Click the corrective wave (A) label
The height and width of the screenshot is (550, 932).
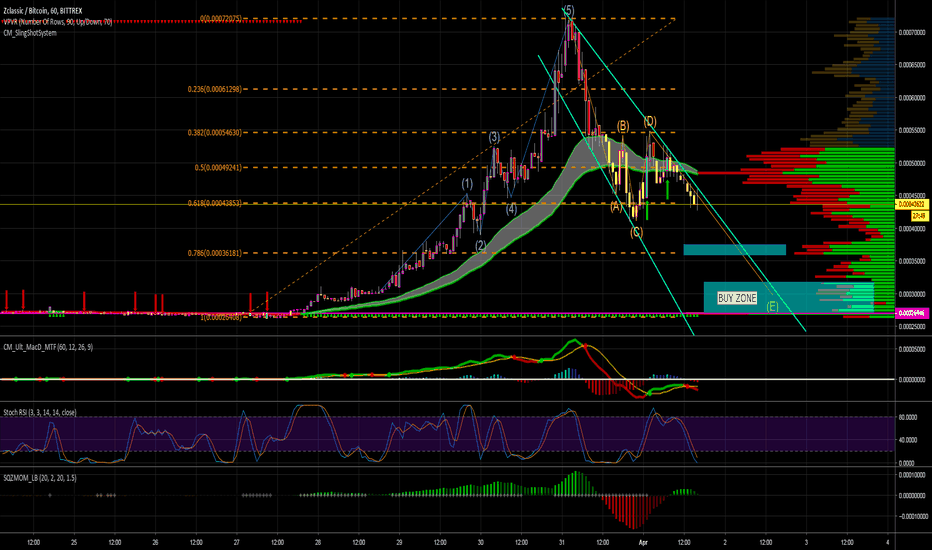[616, 206]
